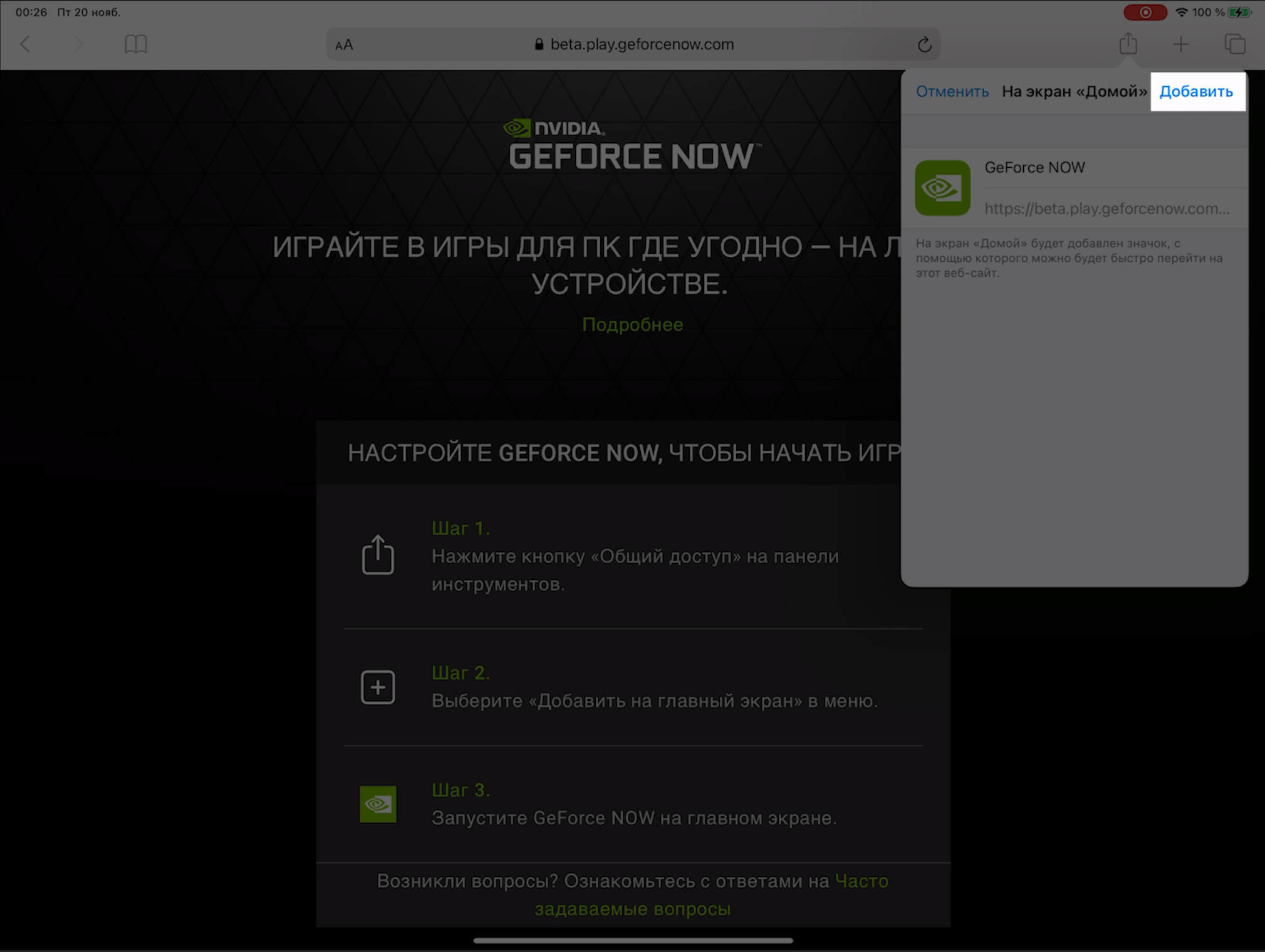Viewport: 1265px width, 952px height.
Task: Tap the Добавить button
Action: point(1197,91)
